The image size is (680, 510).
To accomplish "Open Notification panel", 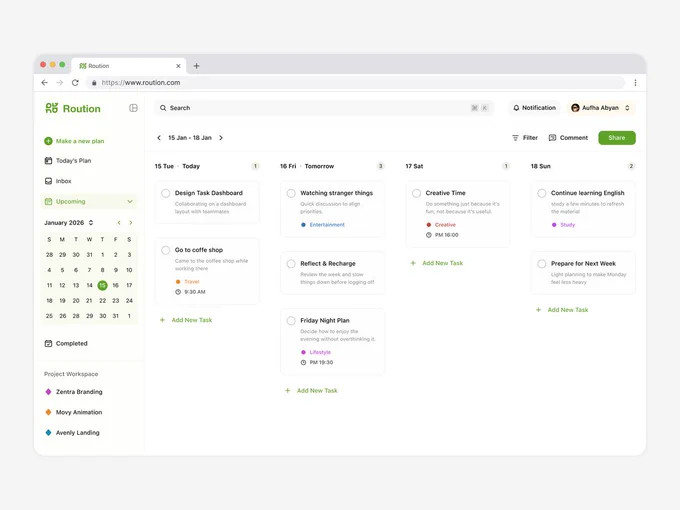I will coord(534,108).
